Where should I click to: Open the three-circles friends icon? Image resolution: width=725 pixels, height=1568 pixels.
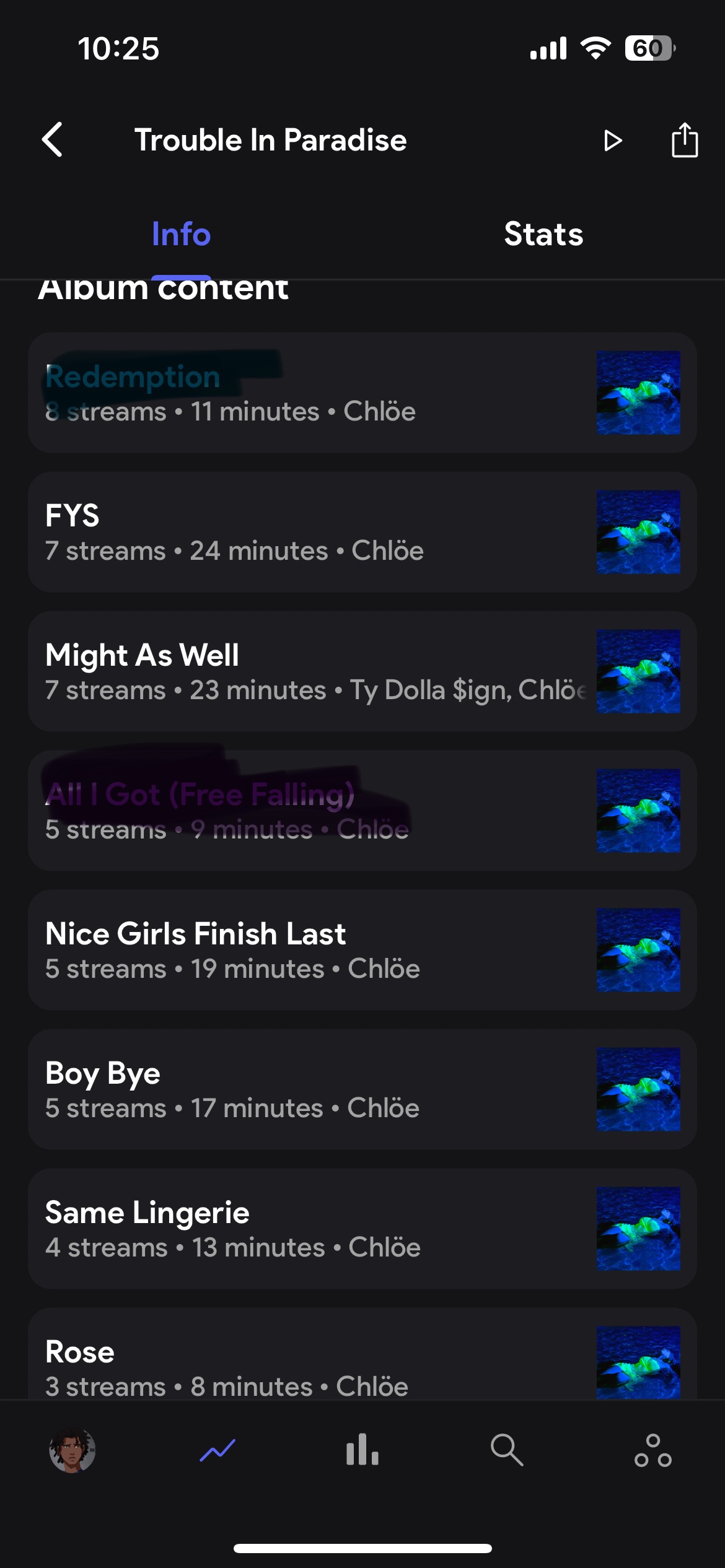[652, 1450]
